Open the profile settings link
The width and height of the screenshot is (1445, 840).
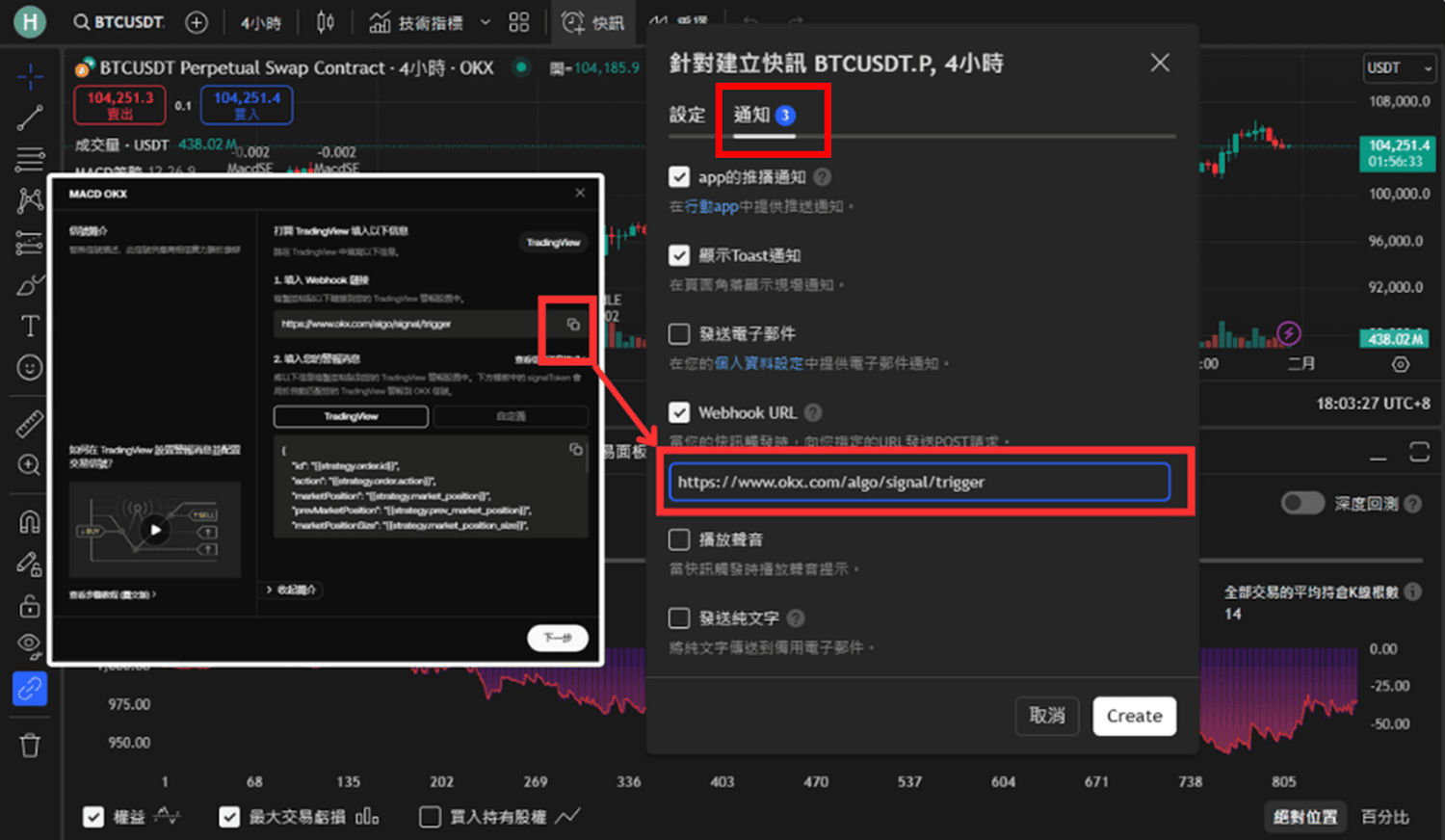click(x=758, y=363)
